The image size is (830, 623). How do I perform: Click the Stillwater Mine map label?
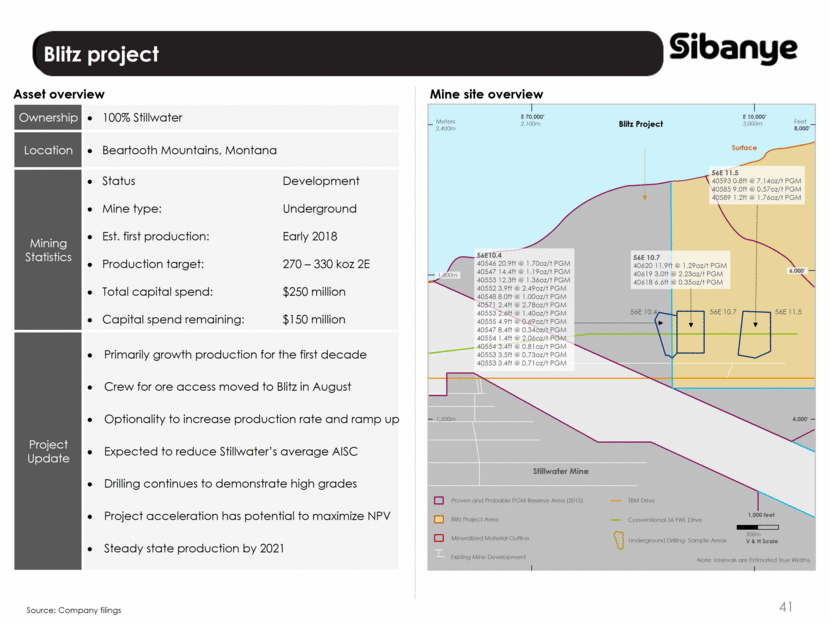560,470
